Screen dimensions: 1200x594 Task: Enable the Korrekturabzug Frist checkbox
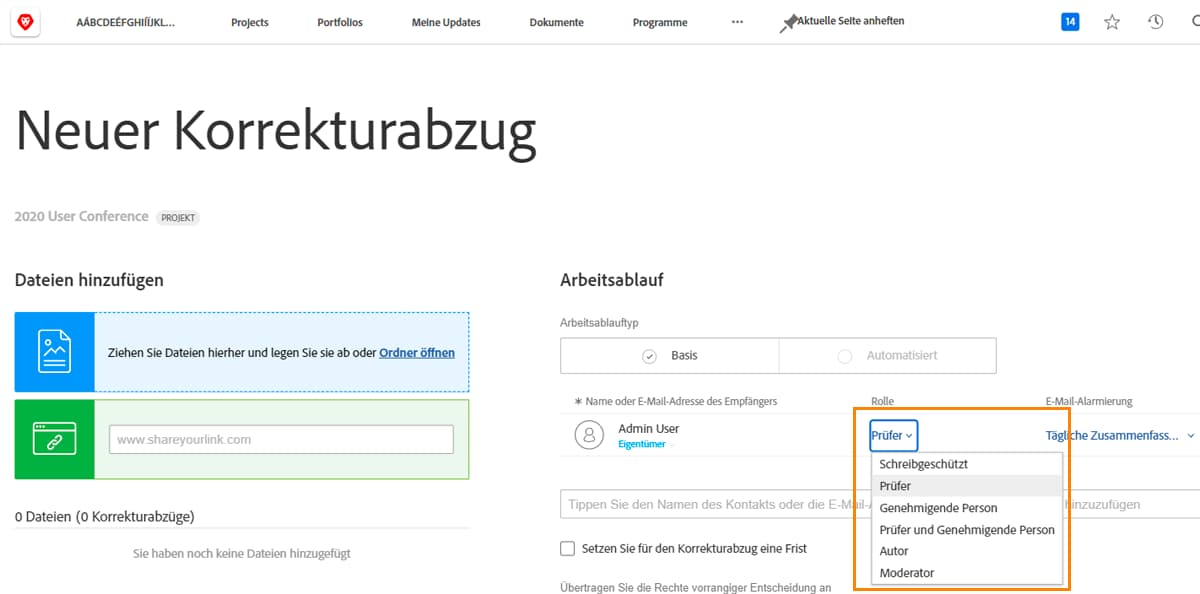pos(569,548)
